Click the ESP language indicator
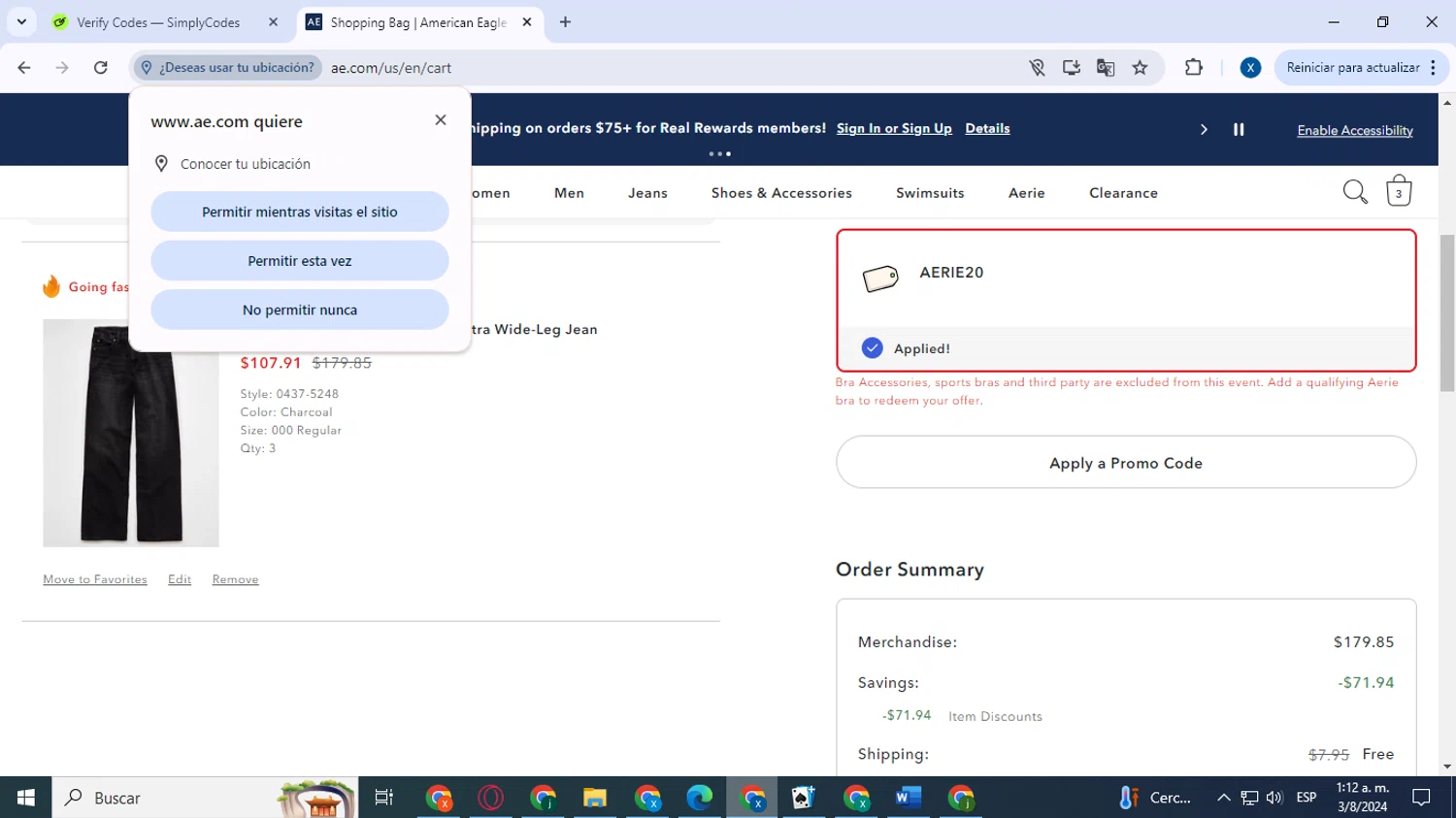 [1307, 798]
